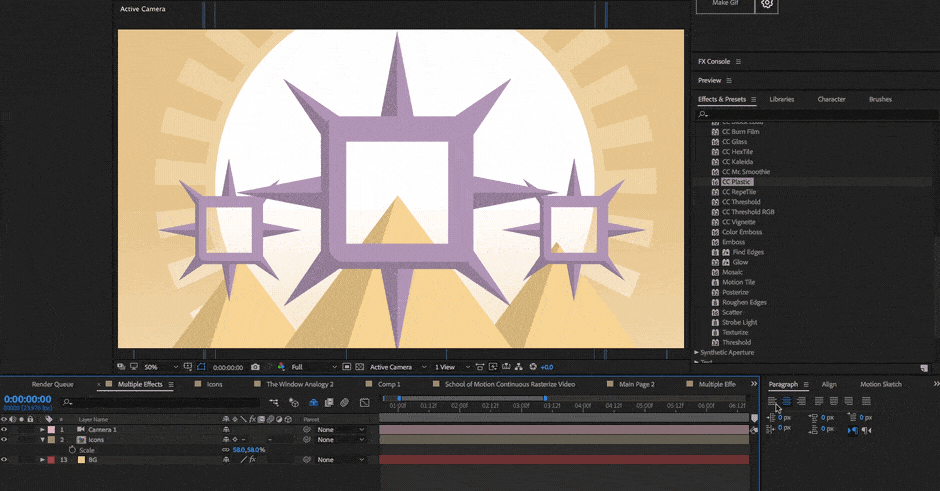Switch to The Window Analogy 2 tab
The width and height of the screenshot is (940, 491).
click(300, 384)
